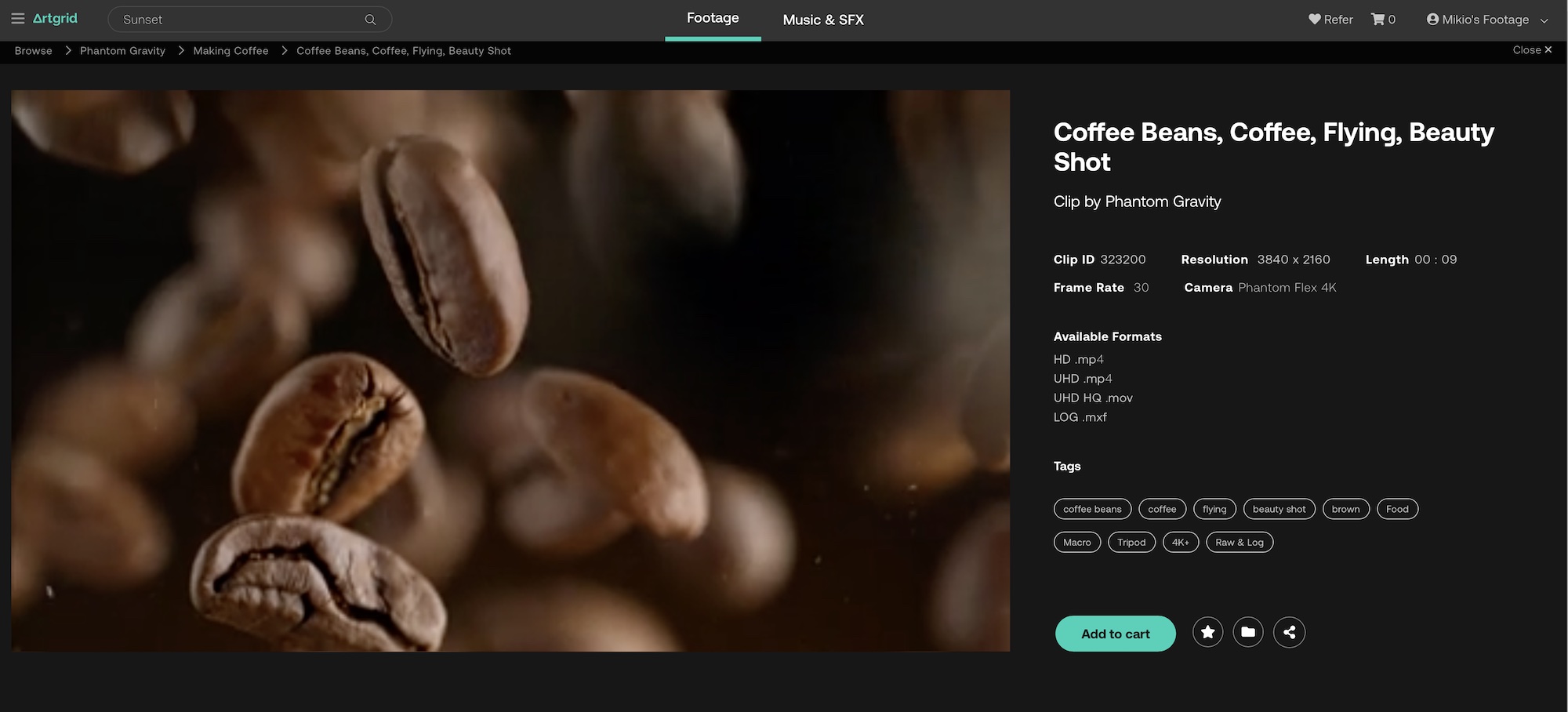Viewport: 1568px width, 712px height.
Task: Click the Camera value Phantom Flex 4K
Action: tap(1287, 288)
